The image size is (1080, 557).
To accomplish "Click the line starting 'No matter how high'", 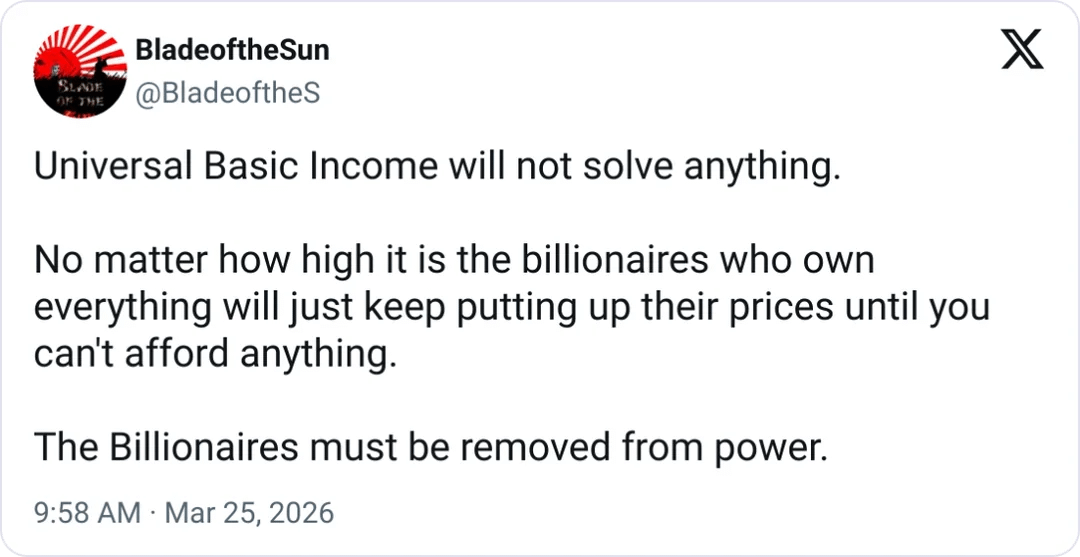I will (x=454, y=261).
